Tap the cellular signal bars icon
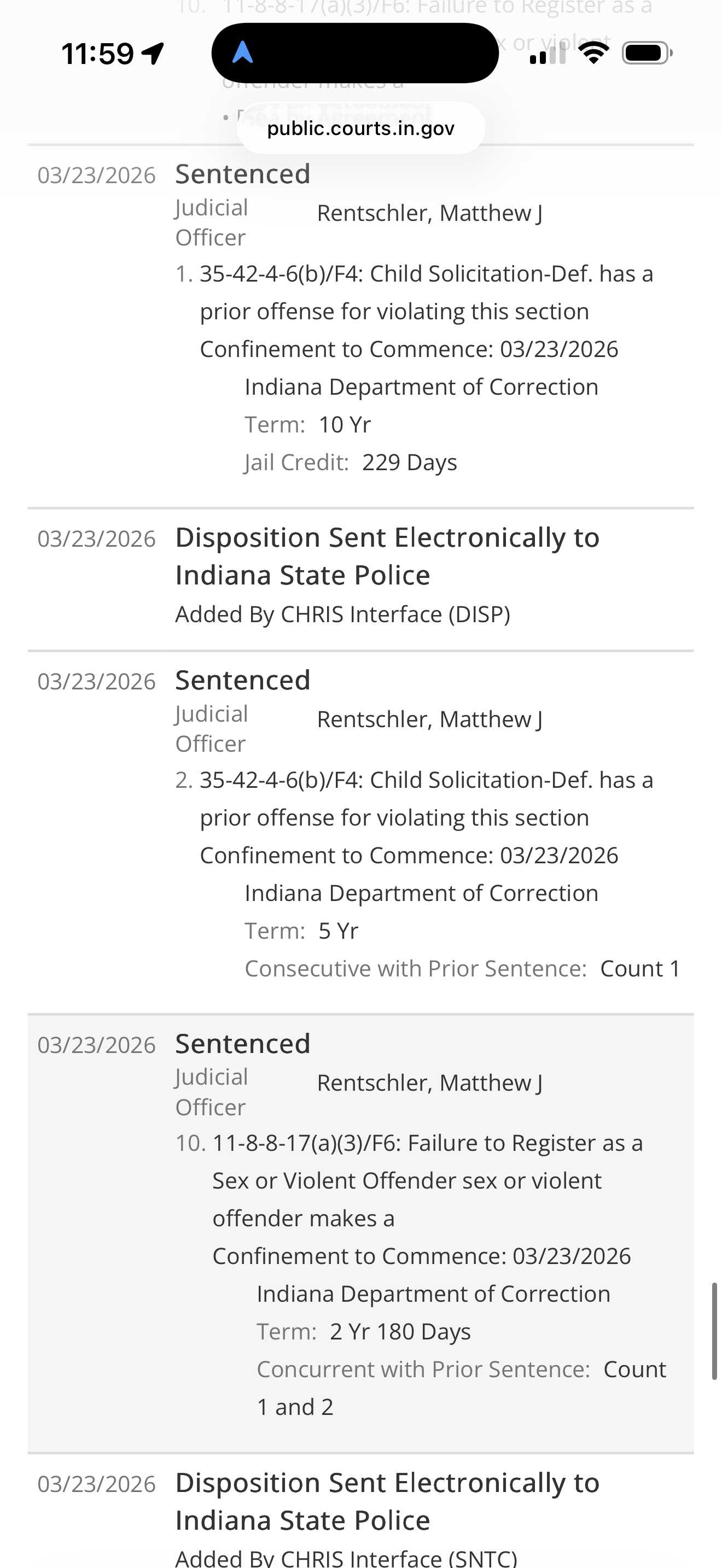Screen dimensions: 722x1568 [x=548, y=54]
